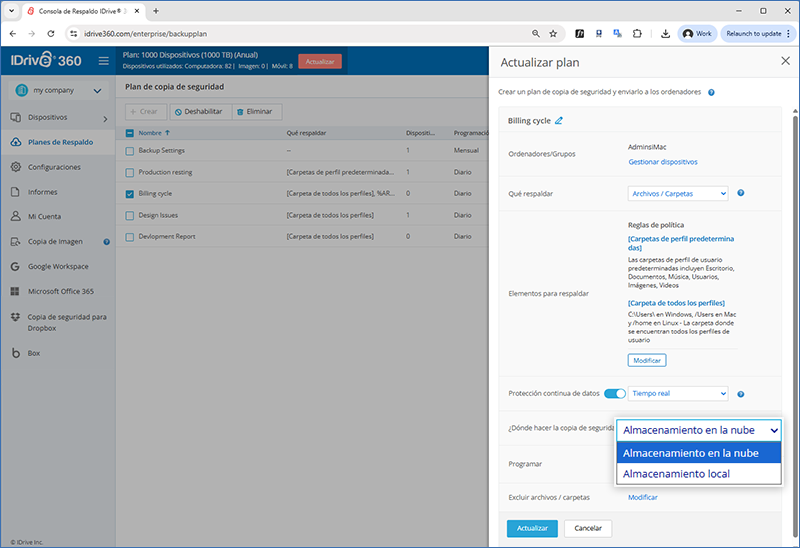Click the browser downloads icon
Viewport: 800px width, 548px height.
pyautogui.click(x=666, y=33)
